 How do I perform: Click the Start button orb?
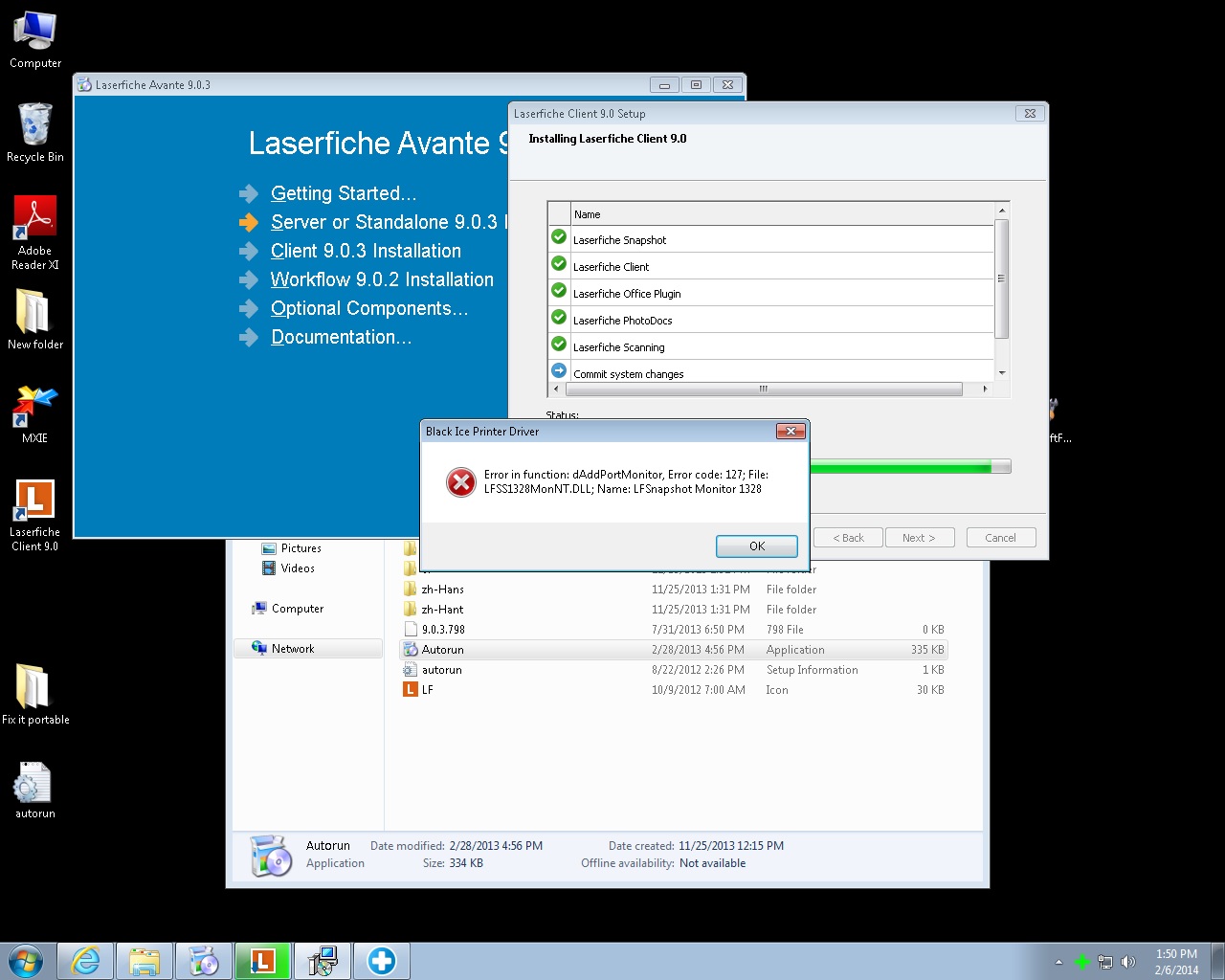[26, 961]
